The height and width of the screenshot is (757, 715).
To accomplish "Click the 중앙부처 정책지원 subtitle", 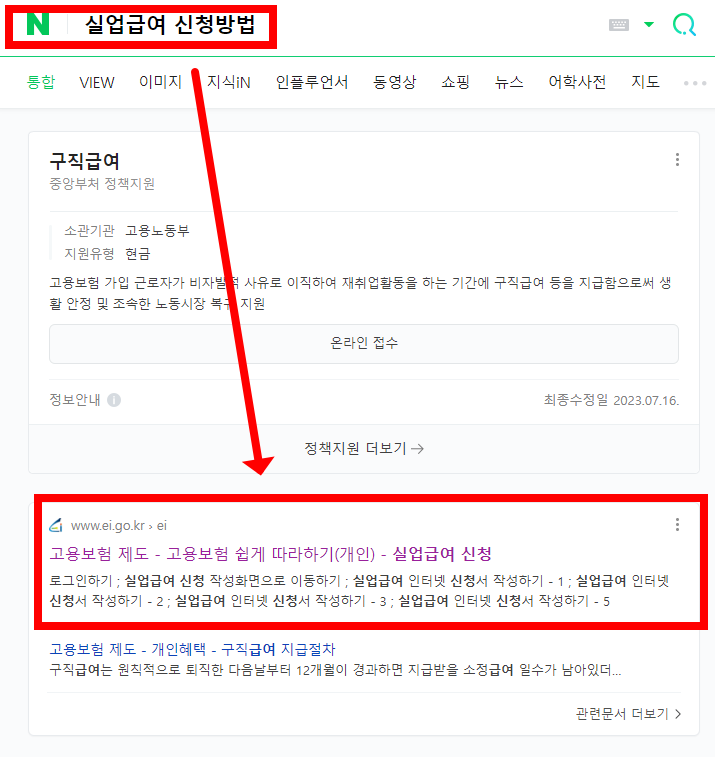I will [102, 184].
